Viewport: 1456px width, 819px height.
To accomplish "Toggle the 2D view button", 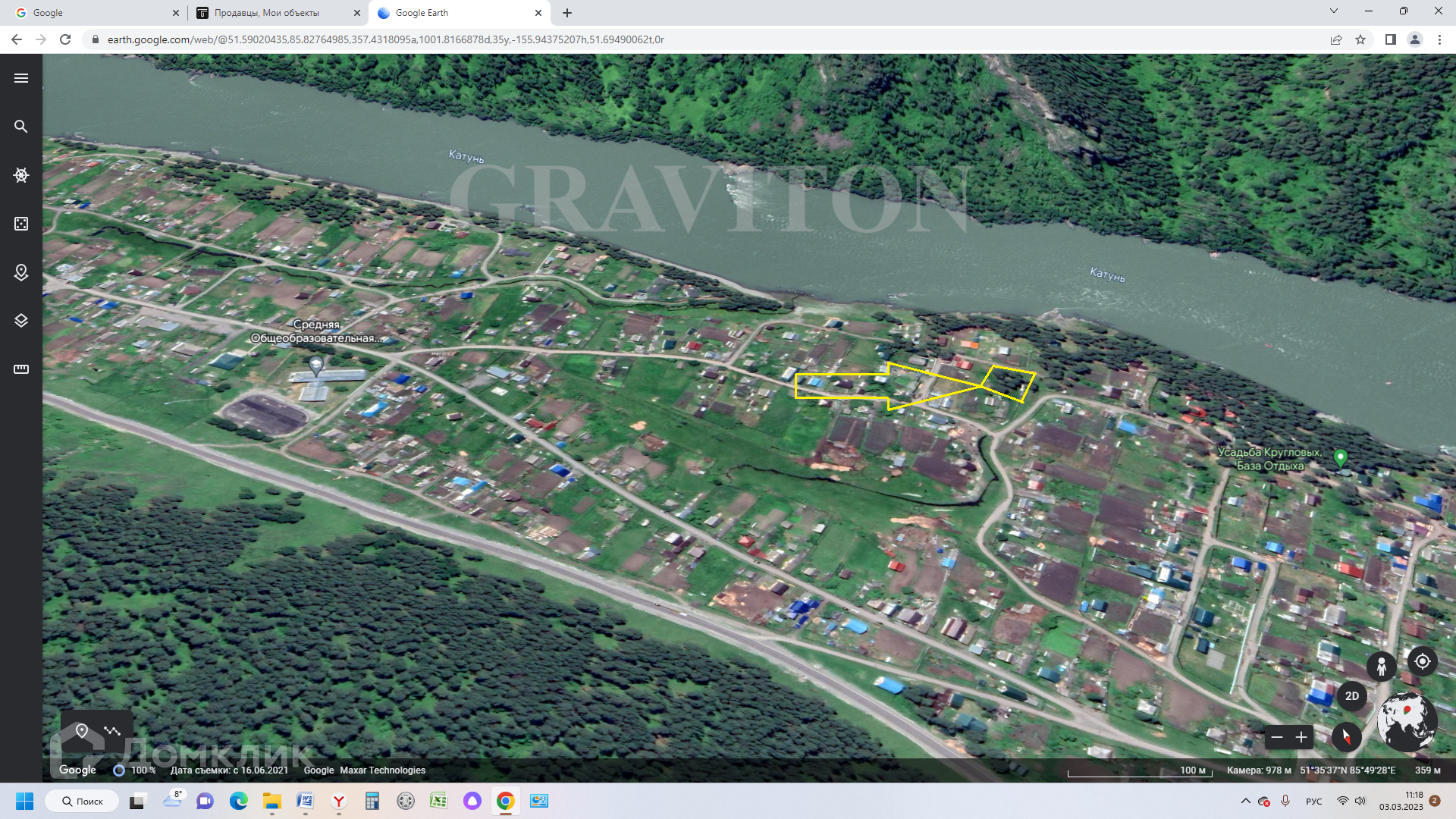I will [x=1351, y=696].
